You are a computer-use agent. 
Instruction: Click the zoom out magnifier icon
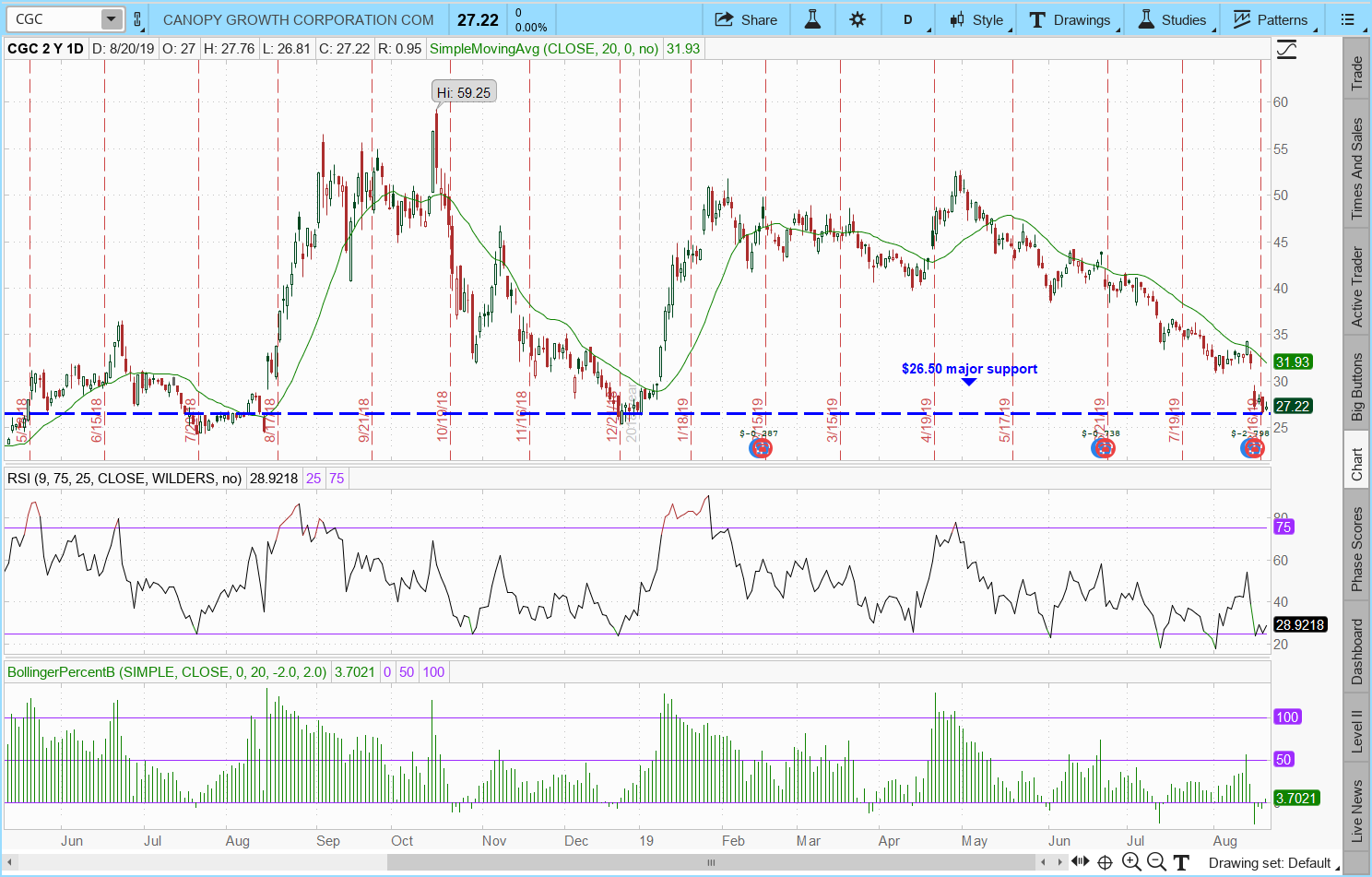click(x=1155, y=862)
